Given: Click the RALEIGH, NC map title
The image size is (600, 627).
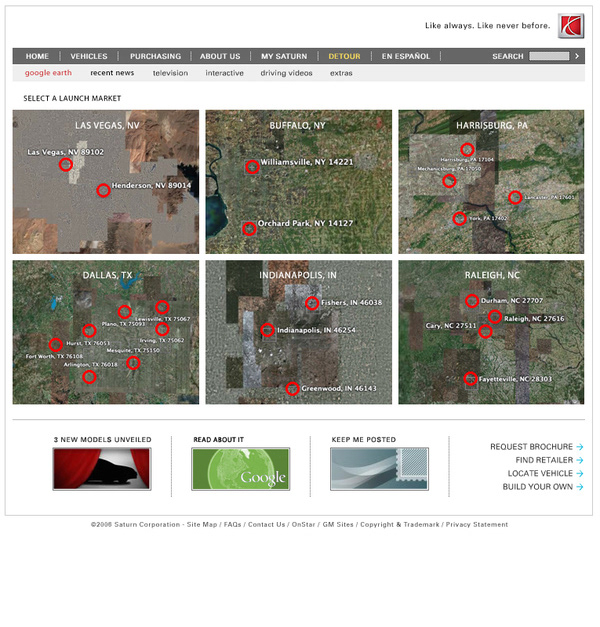Looking at the screenshot, I should coord(492,276).
